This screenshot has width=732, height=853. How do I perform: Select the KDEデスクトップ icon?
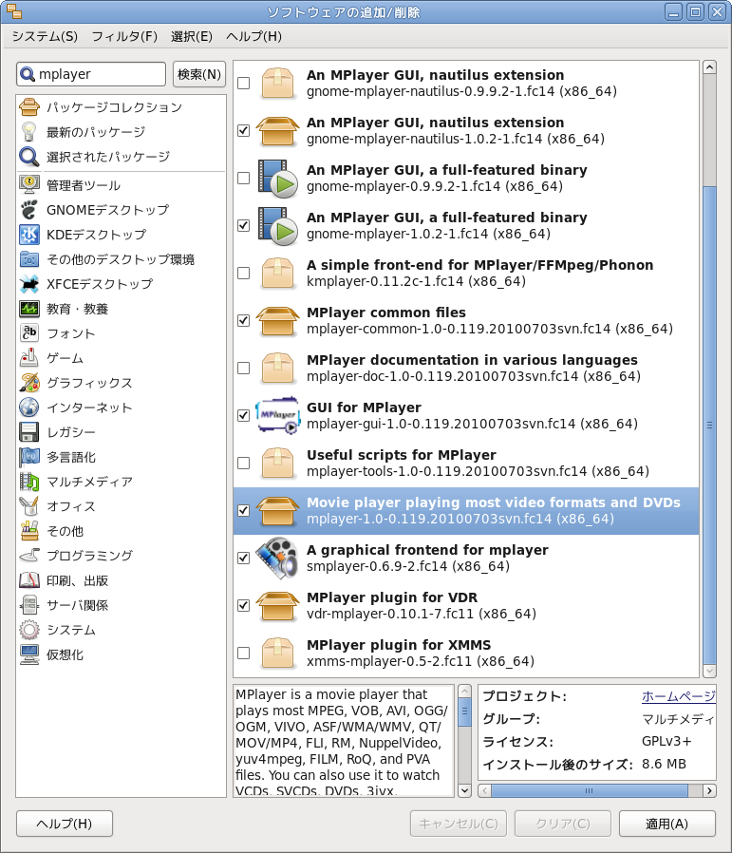[29, 234]
